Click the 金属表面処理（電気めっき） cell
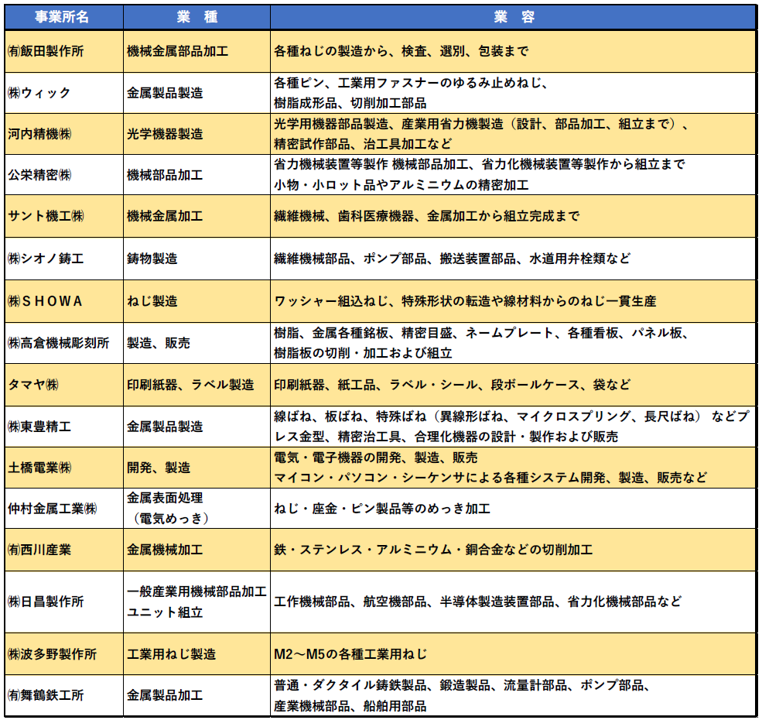 coord(197,509)
